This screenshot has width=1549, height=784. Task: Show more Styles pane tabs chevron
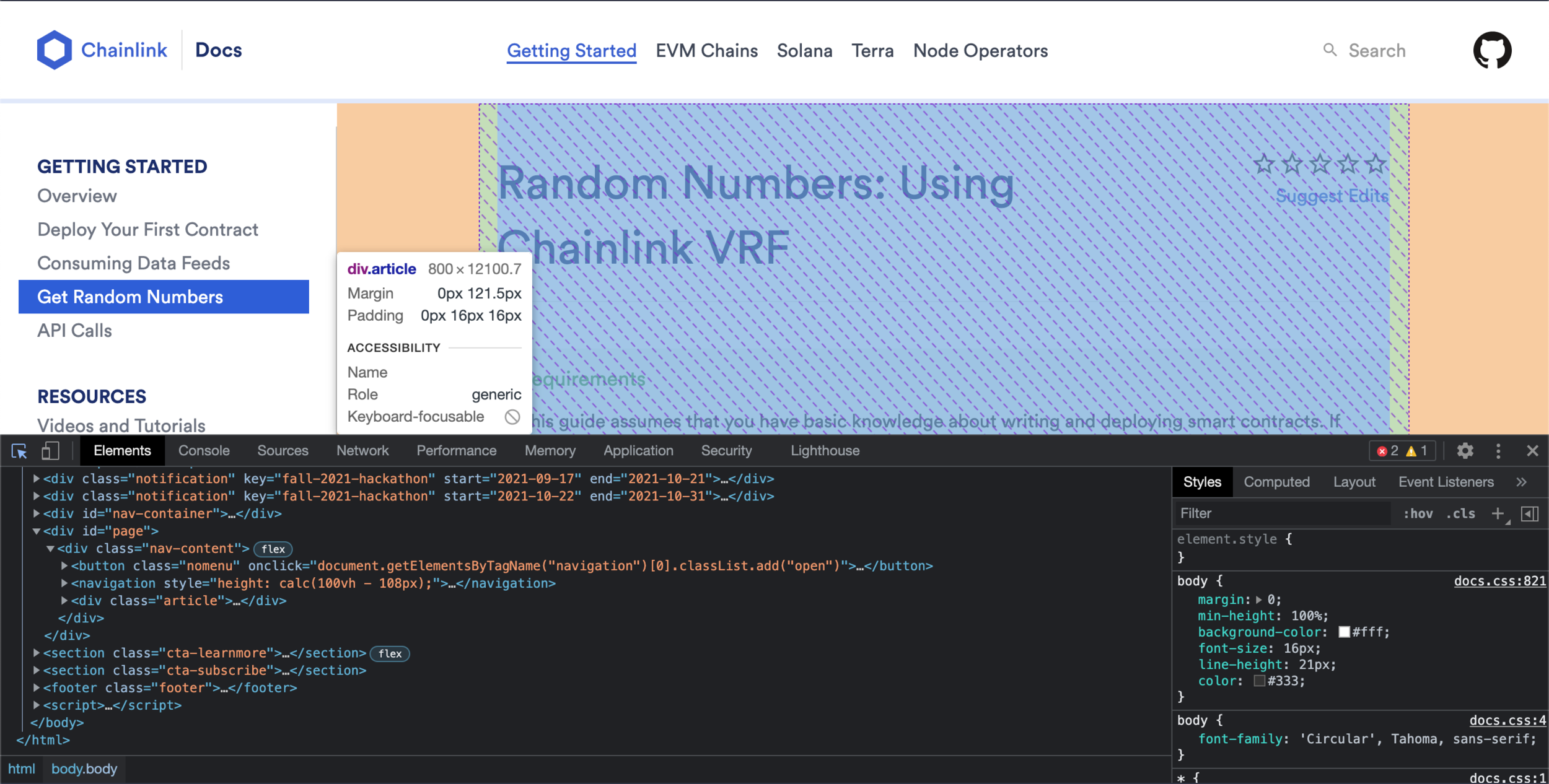click(x=1521, y=482)
